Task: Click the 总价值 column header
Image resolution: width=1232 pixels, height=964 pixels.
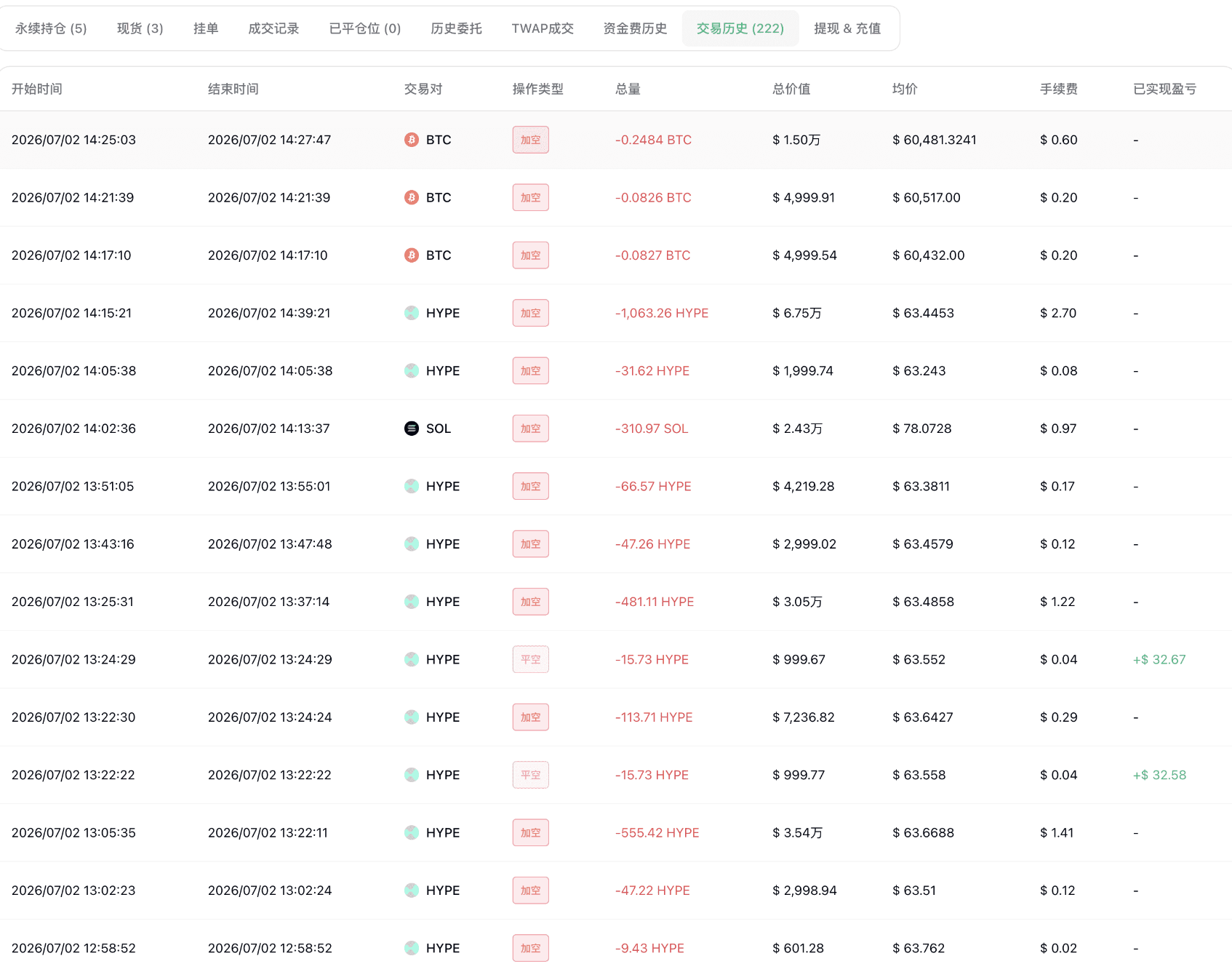Action: (791, 89)
